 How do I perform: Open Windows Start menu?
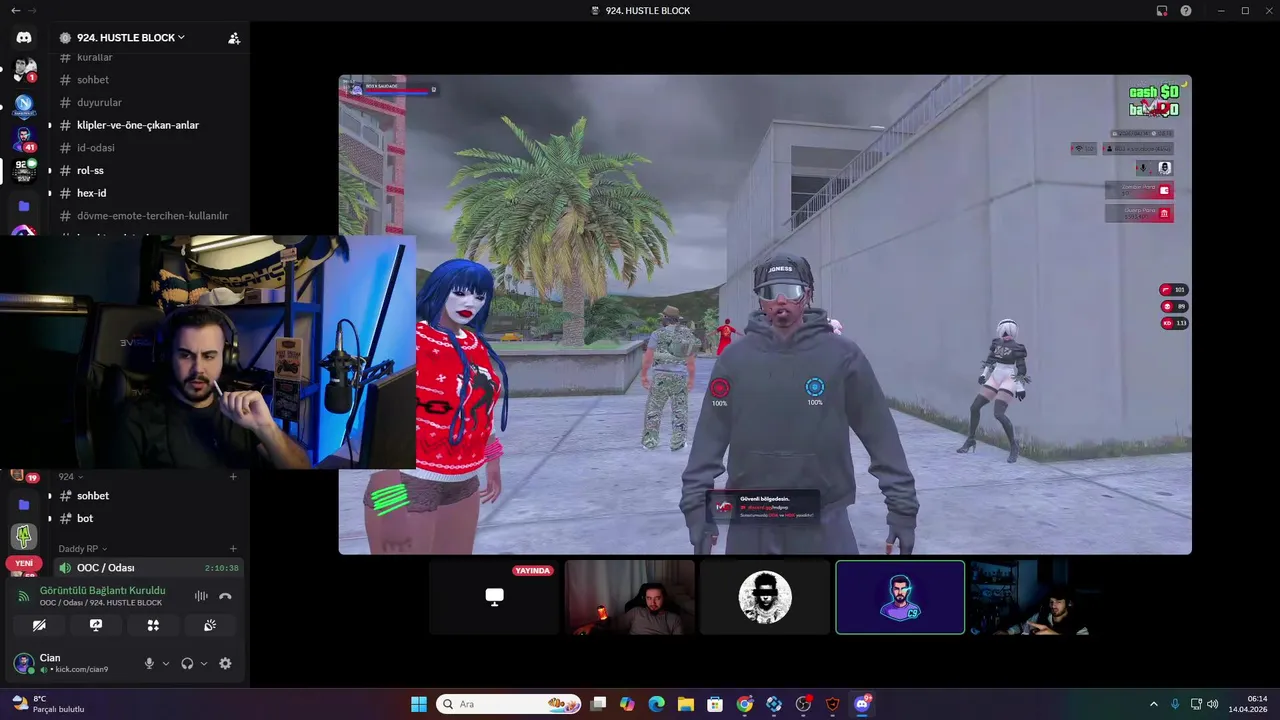click(419, 704)
